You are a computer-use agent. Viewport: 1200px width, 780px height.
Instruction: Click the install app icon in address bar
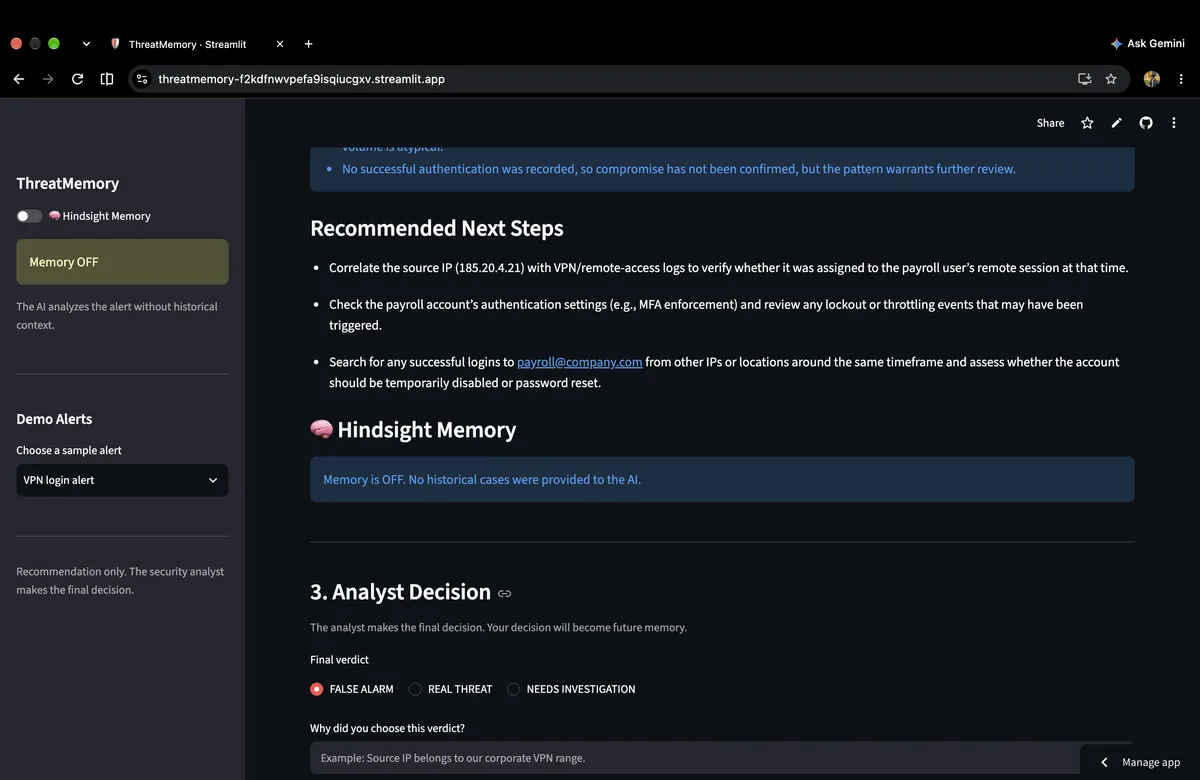[1084, 79]
